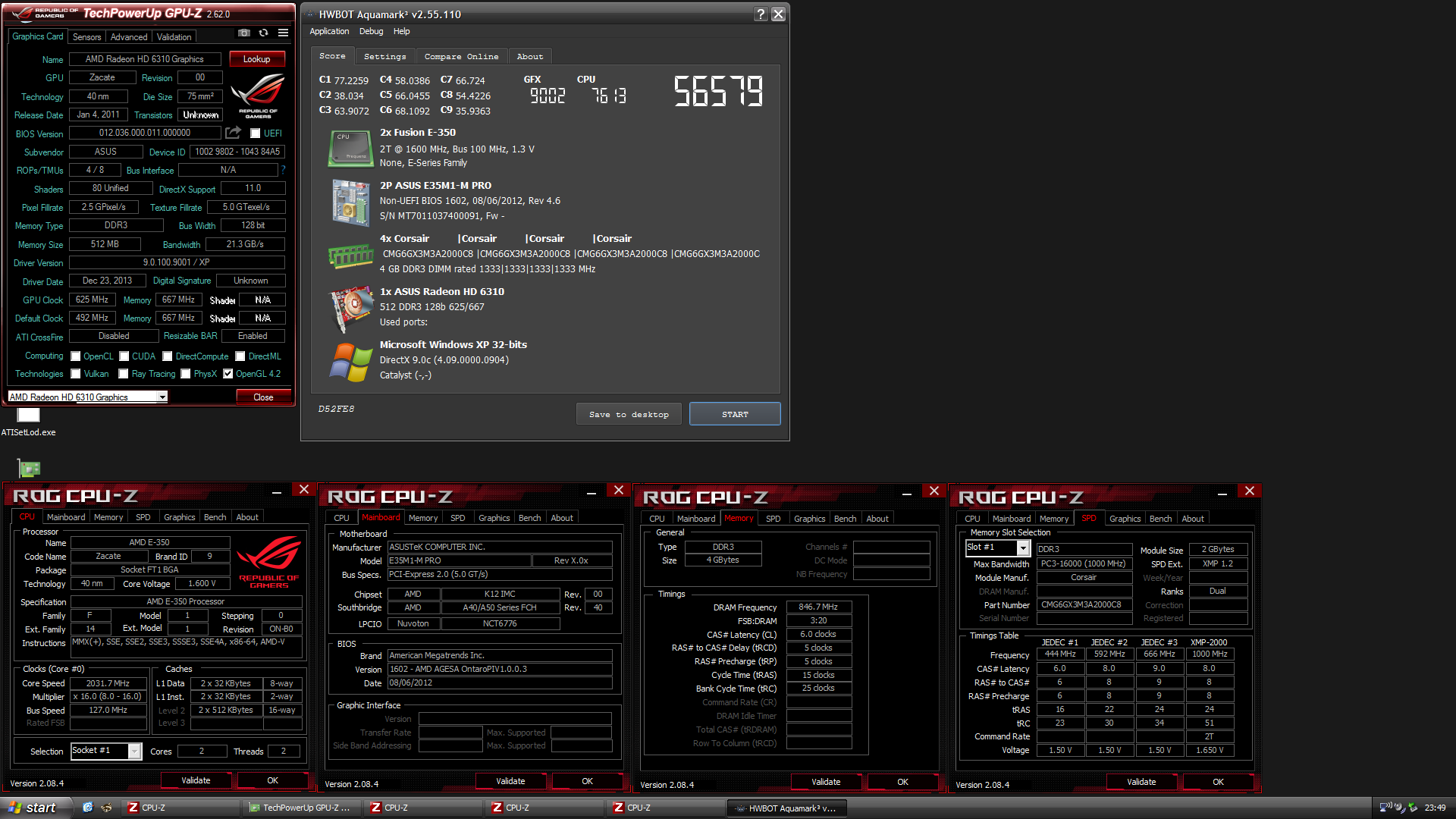The width and height of the screenshot is (1456, 819).
Task: Minimize the CPU-Z Memory window
Action: coord(906,493)
